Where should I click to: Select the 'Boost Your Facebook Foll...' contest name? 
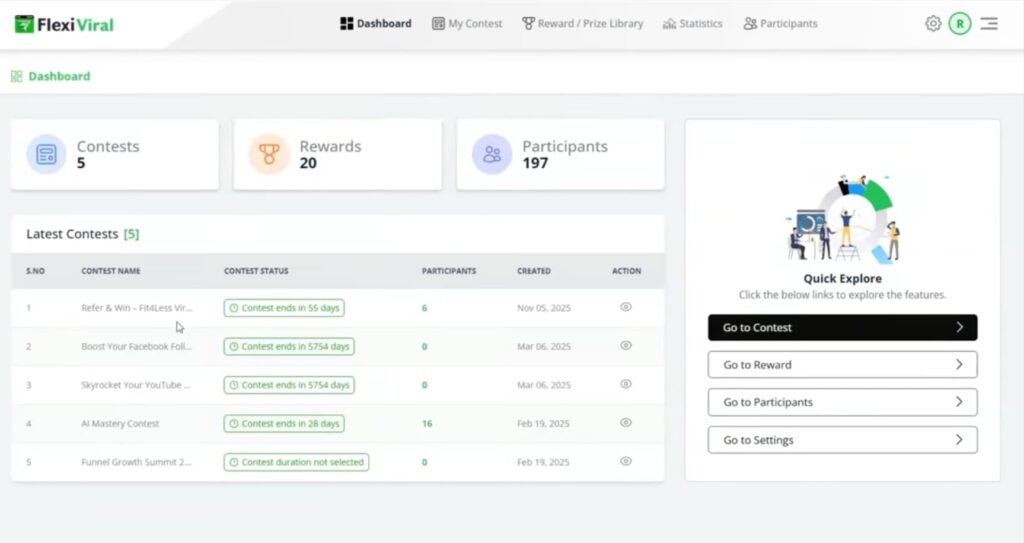click(x=136, y=346)
